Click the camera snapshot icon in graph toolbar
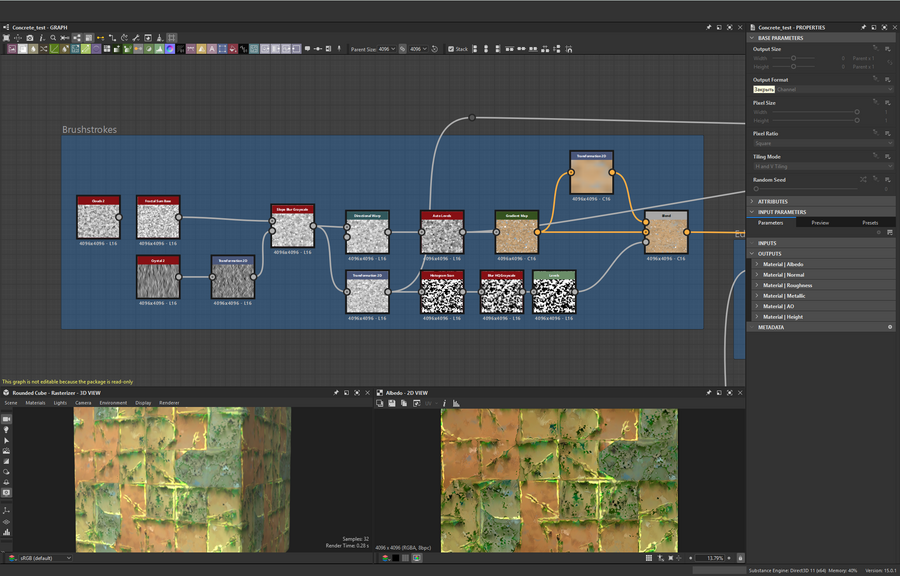Image resolution: width=900 pixels, height=576 pixels. click(30, 38)
